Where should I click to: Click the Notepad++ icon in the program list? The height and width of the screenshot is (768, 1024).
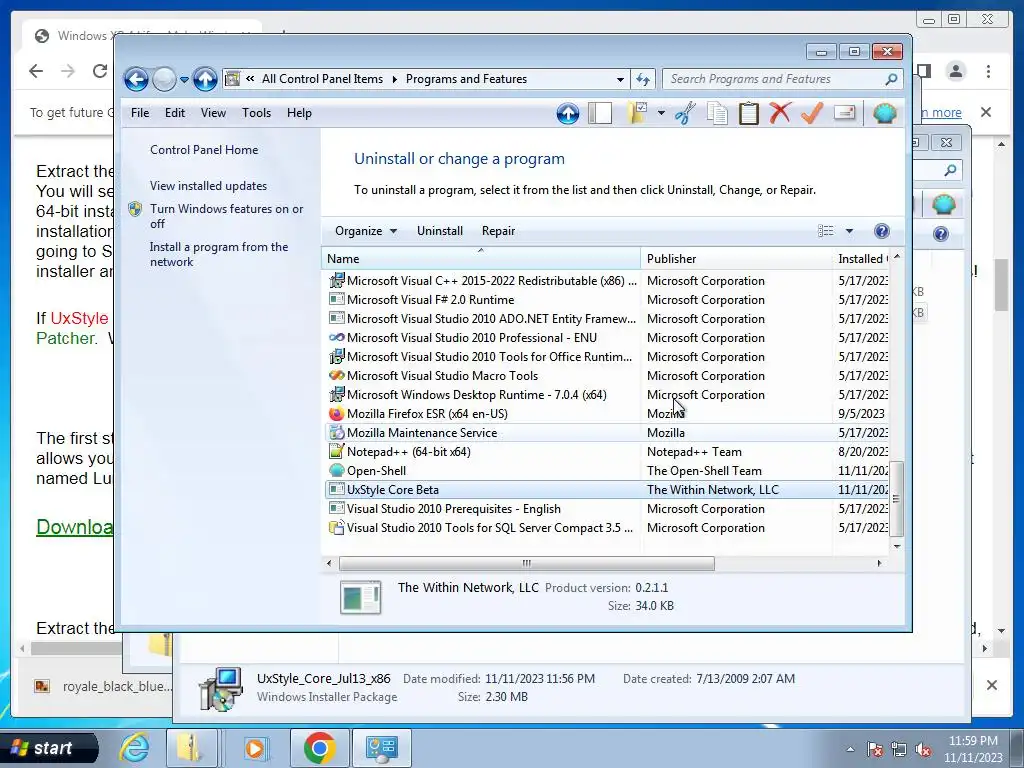click(x=336, y=451)
